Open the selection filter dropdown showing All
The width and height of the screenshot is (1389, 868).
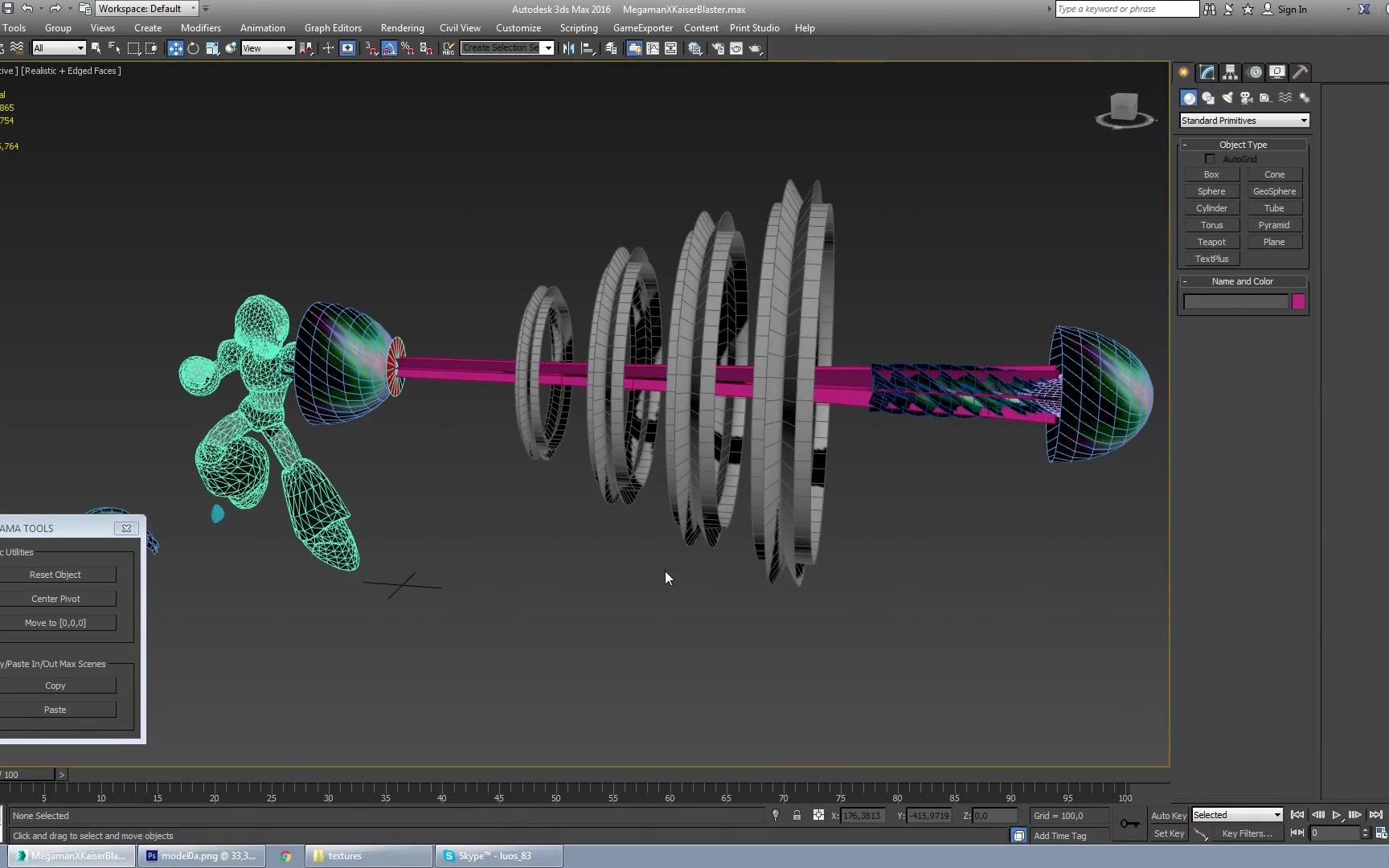tap(58, 48)
